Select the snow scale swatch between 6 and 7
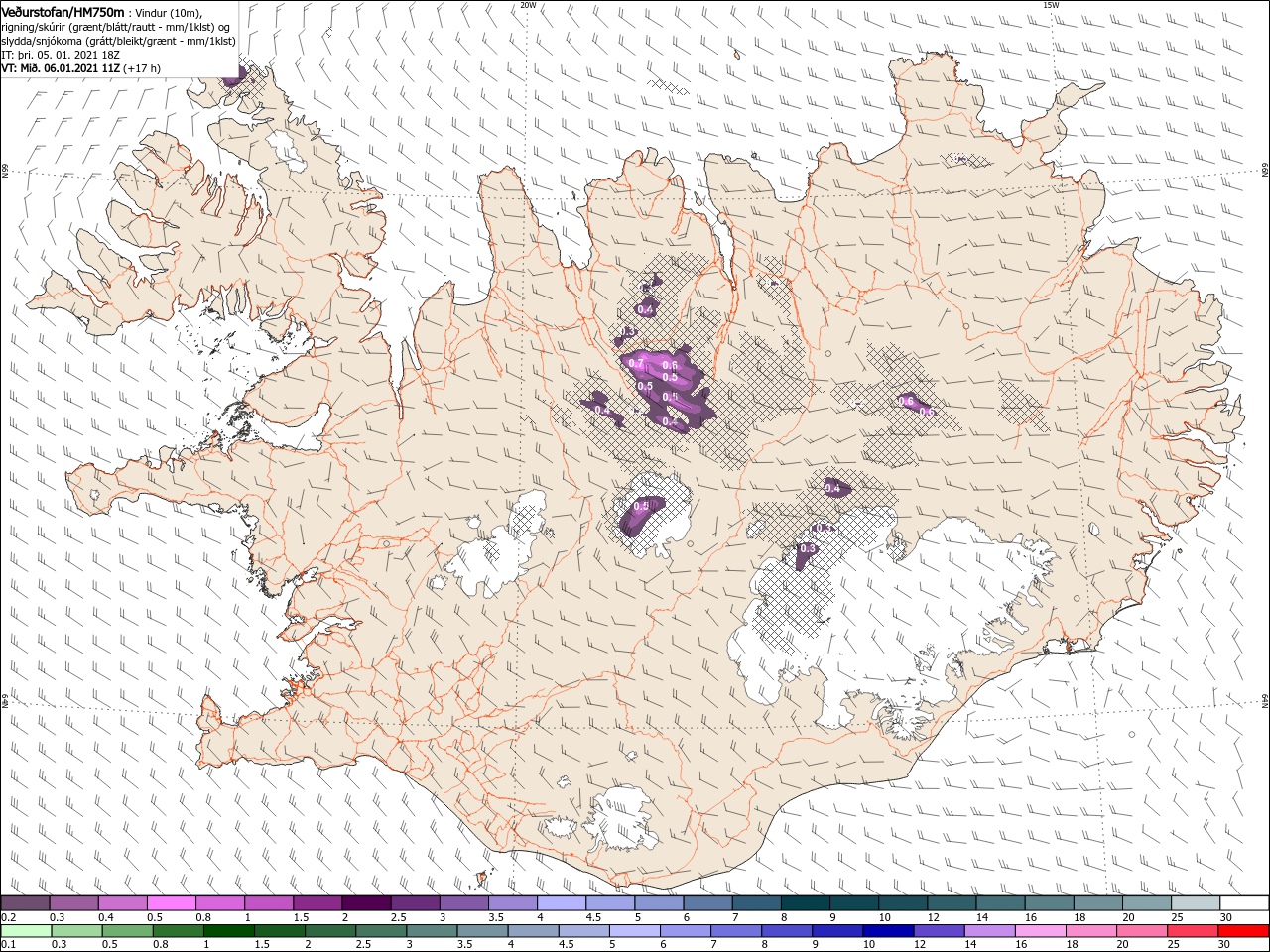The width and height of the screenshot is (1270, 952). point(707,903)
